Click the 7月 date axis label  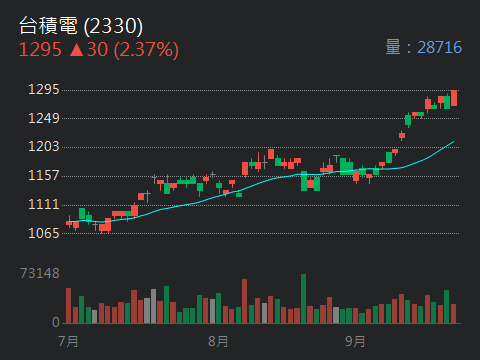pos(68,341)
